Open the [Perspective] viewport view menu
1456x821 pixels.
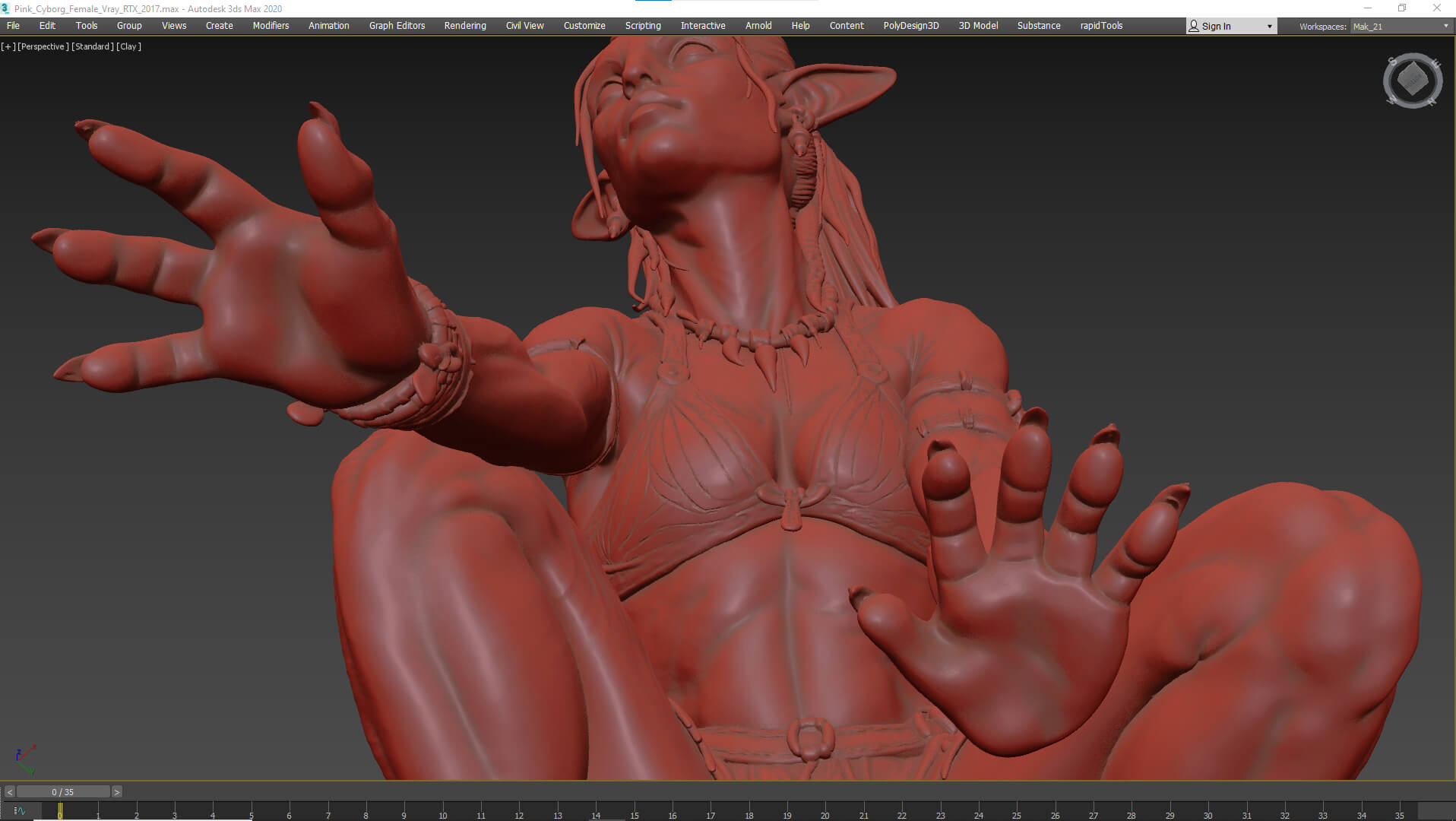(x=43, y=46)
